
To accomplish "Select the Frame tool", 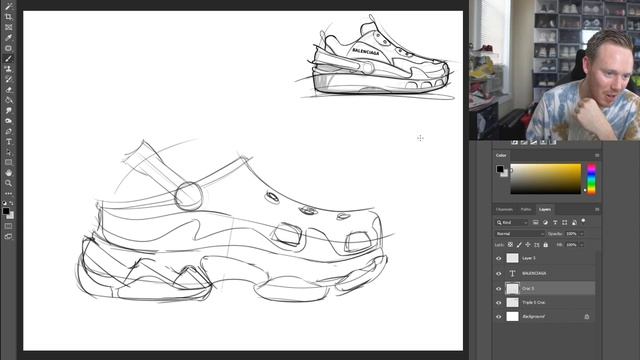I will coord(8,27).
